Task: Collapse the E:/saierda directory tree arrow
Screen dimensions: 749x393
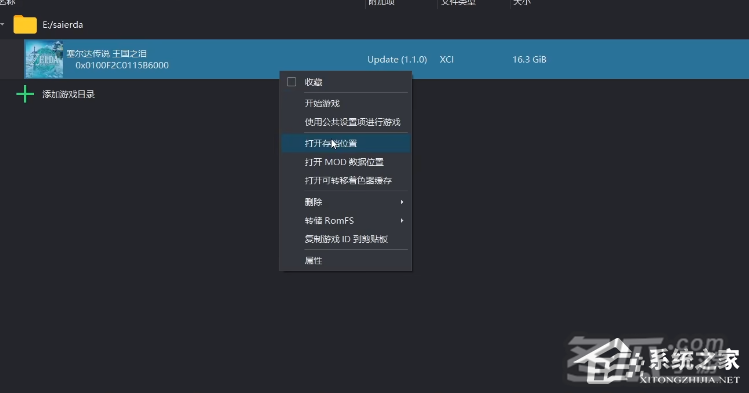Action: click(3, 24)
